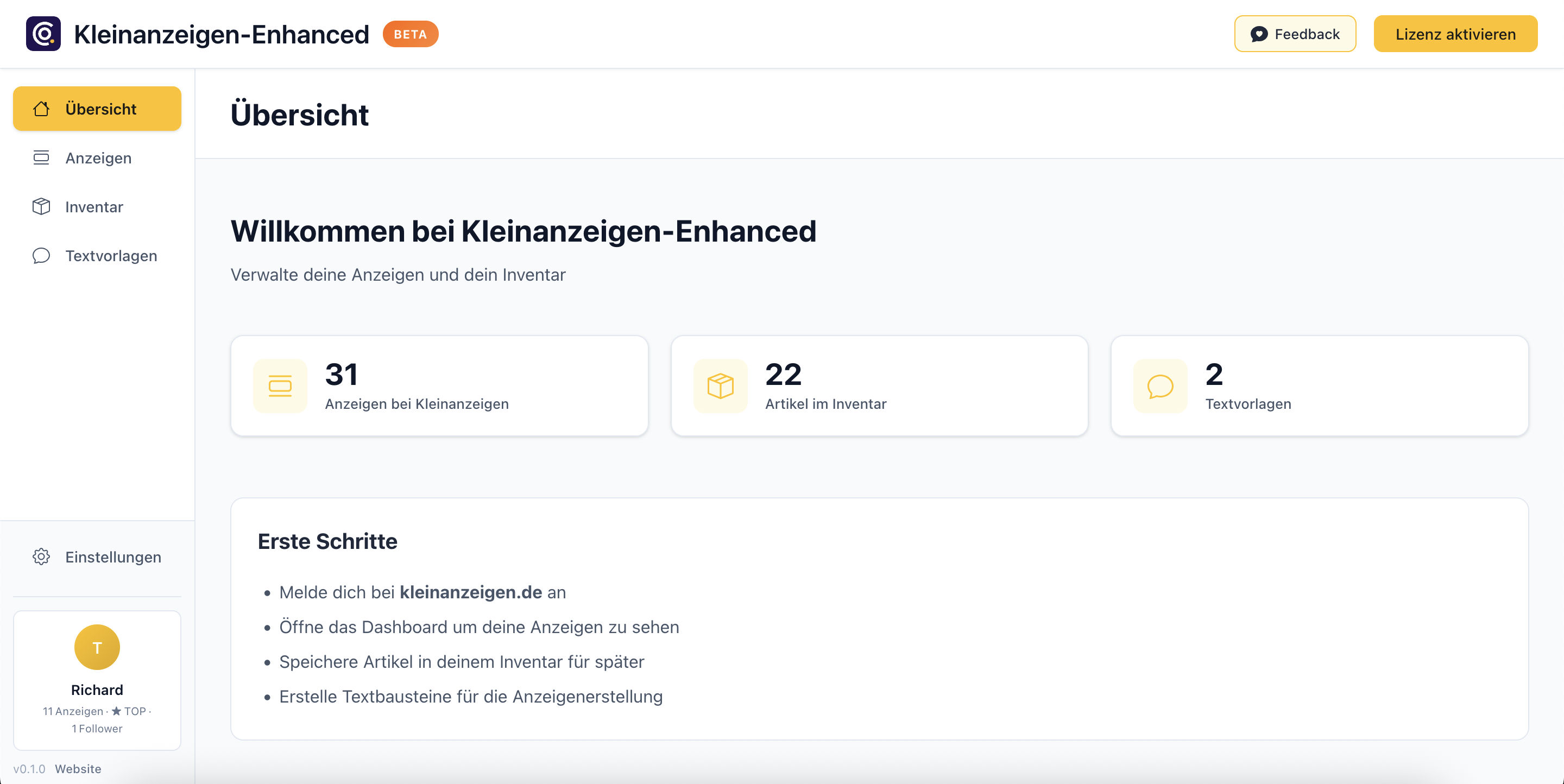Click the Anzeigen list icon in sidebar
The width and height of the screenshot is (1564, 784).
[41, 158]
